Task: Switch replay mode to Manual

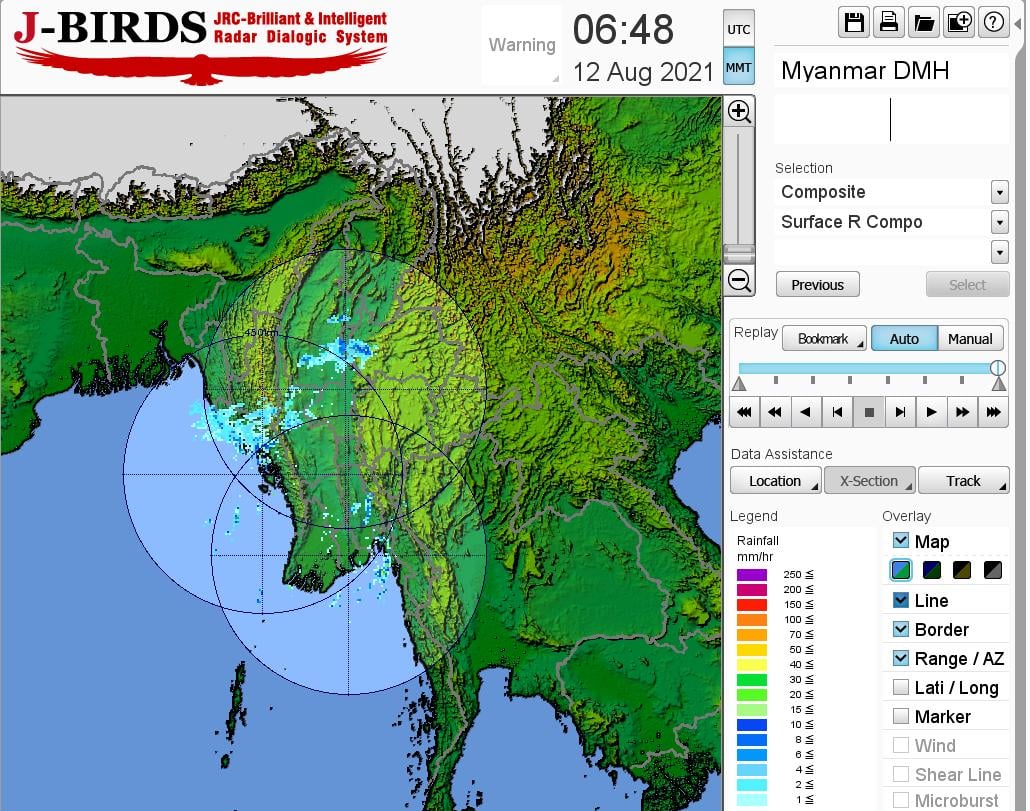Action: pyautogui.click(x=969, y=339)
